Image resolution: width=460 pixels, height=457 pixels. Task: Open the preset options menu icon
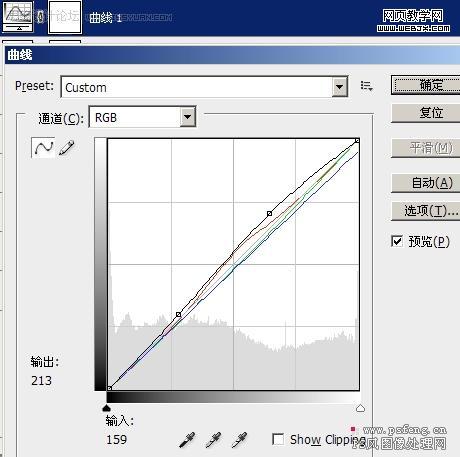tap(366, 86)
